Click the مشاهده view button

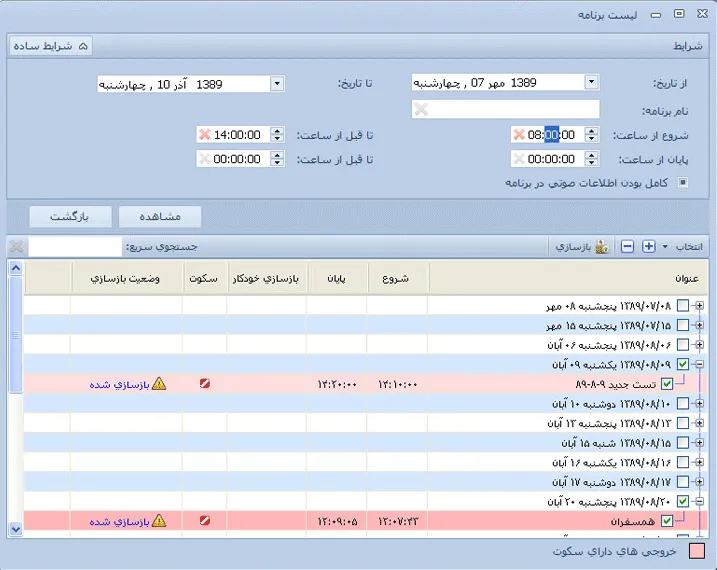click(160, 217)
